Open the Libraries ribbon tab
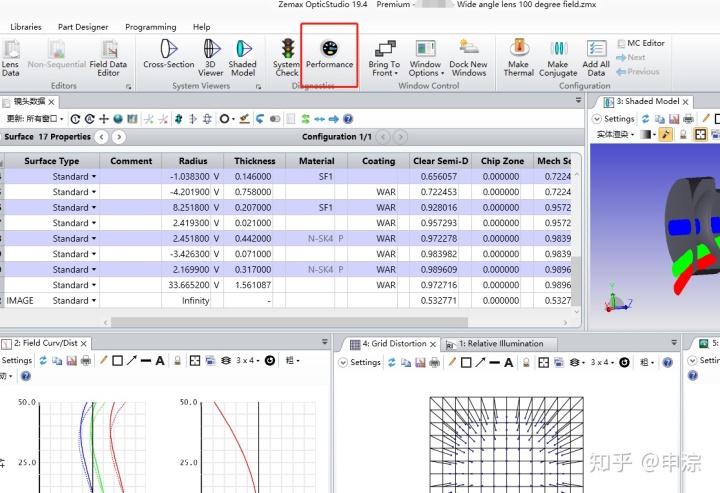Screen dimensions: 720x493 click(x=26, y=27)
